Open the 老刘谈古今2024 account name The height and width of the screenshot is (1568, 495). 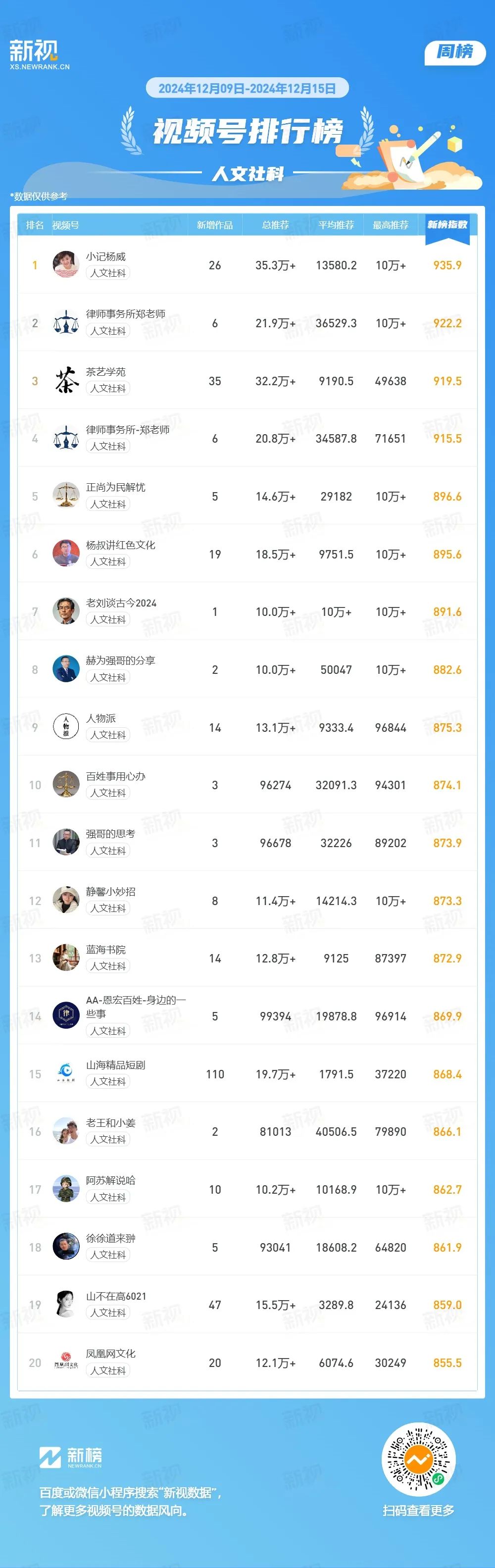point(121,603)
